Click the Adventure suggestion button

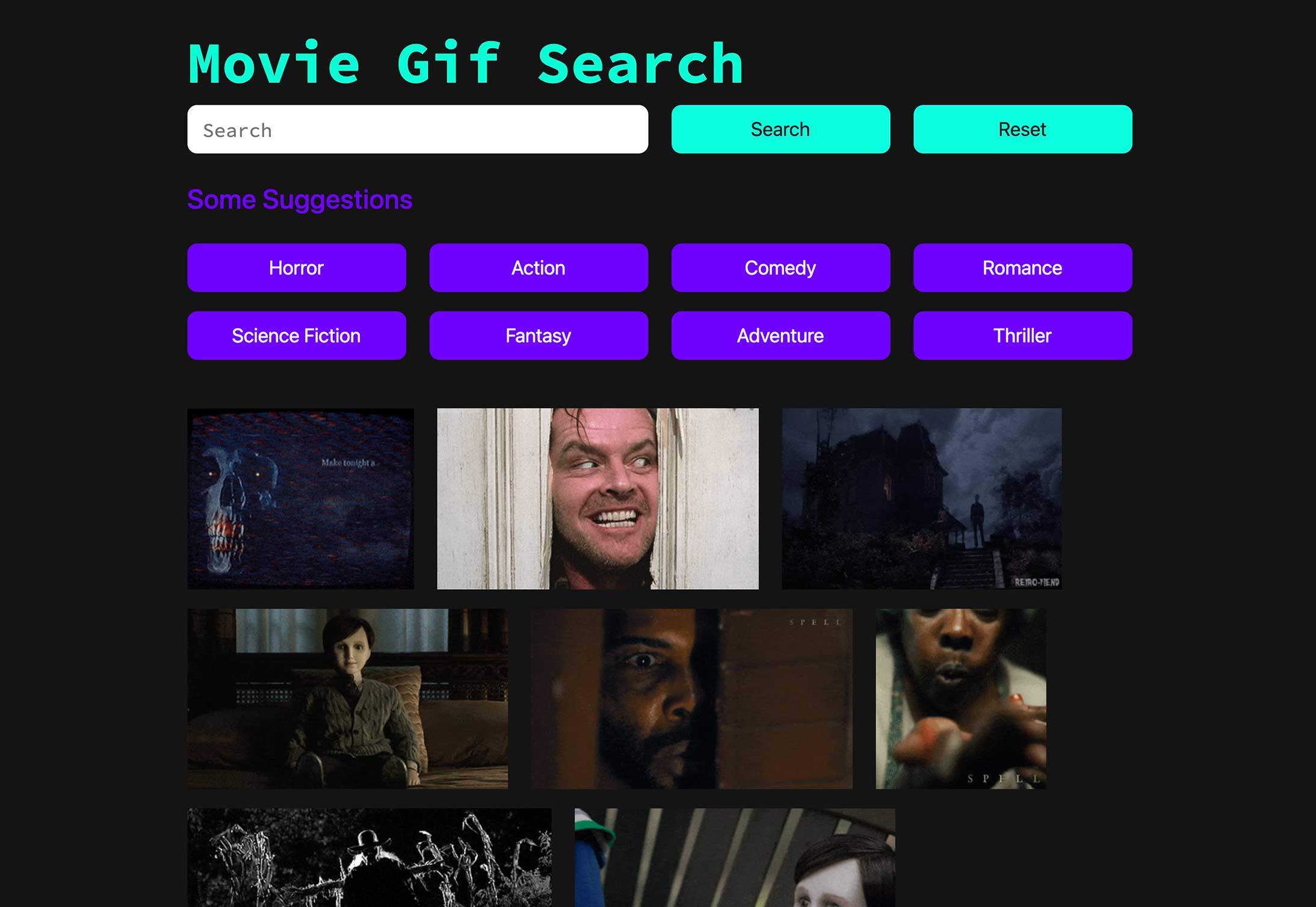pos(780,335)
